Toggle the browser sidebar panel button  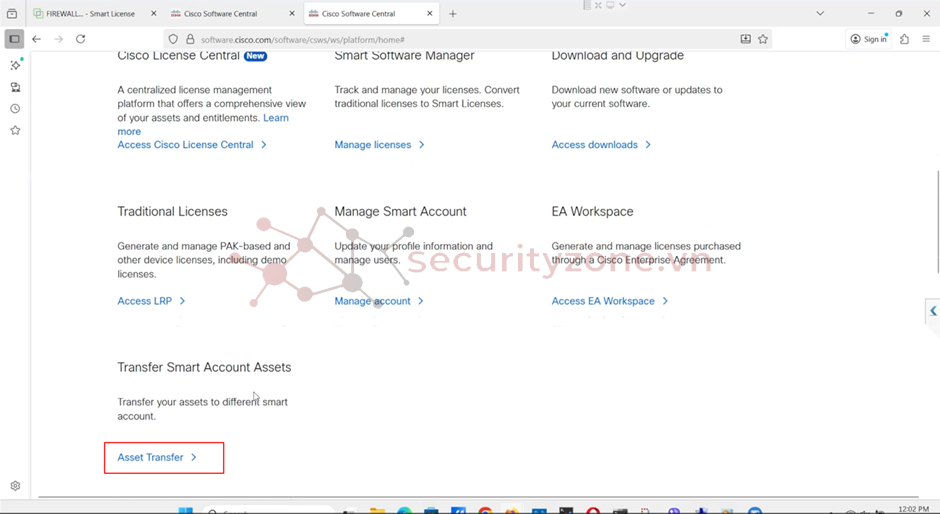coord(14,39)
